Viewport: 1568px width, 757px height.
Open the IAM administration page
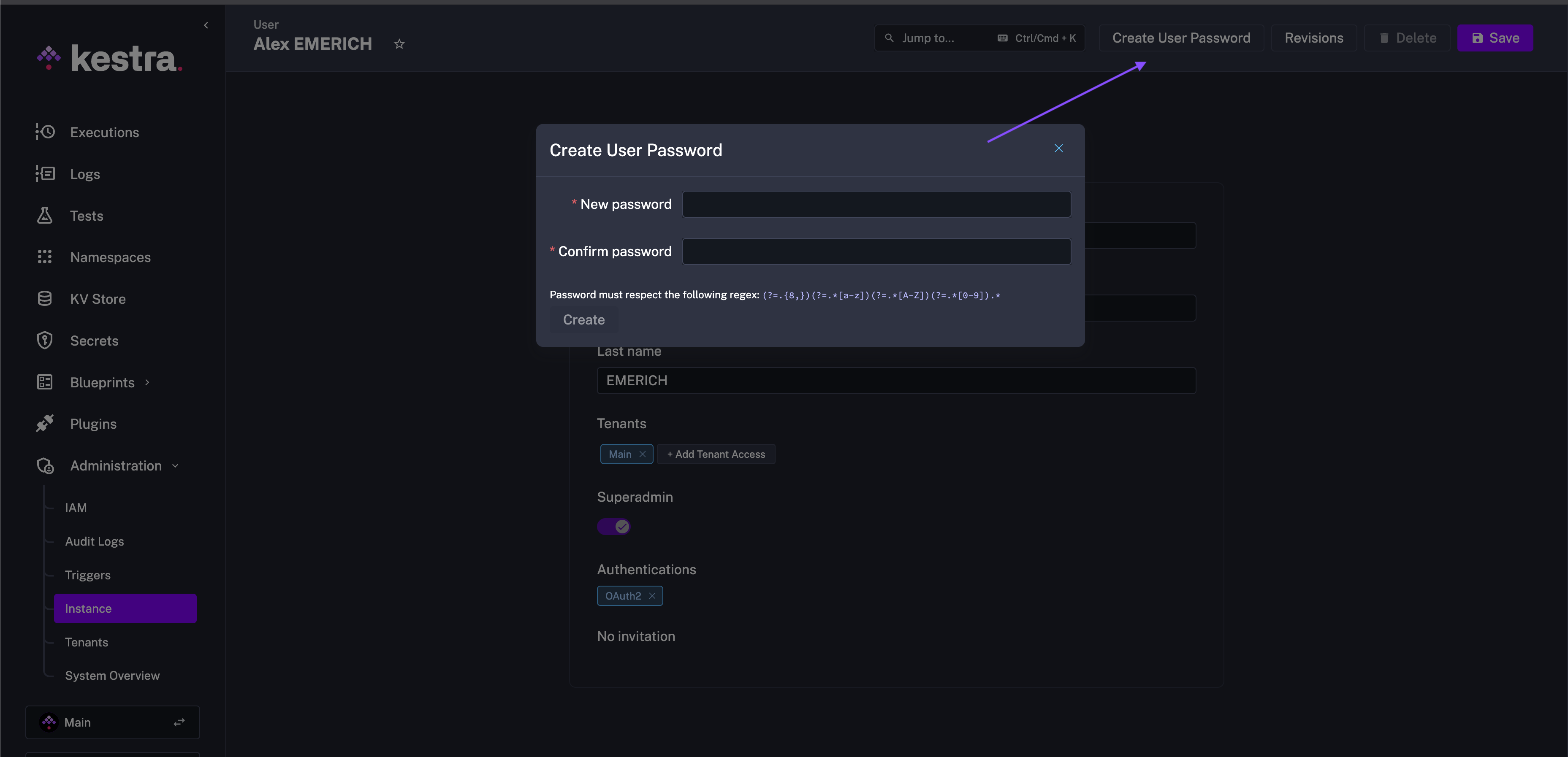[x=76, y=507]
